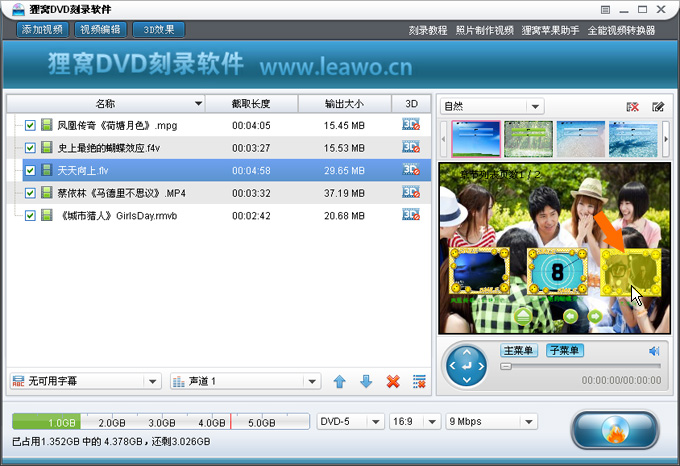The image size is (680, 466).
Task: Click the menu home button in preview
Action: (x=523, y=316)
